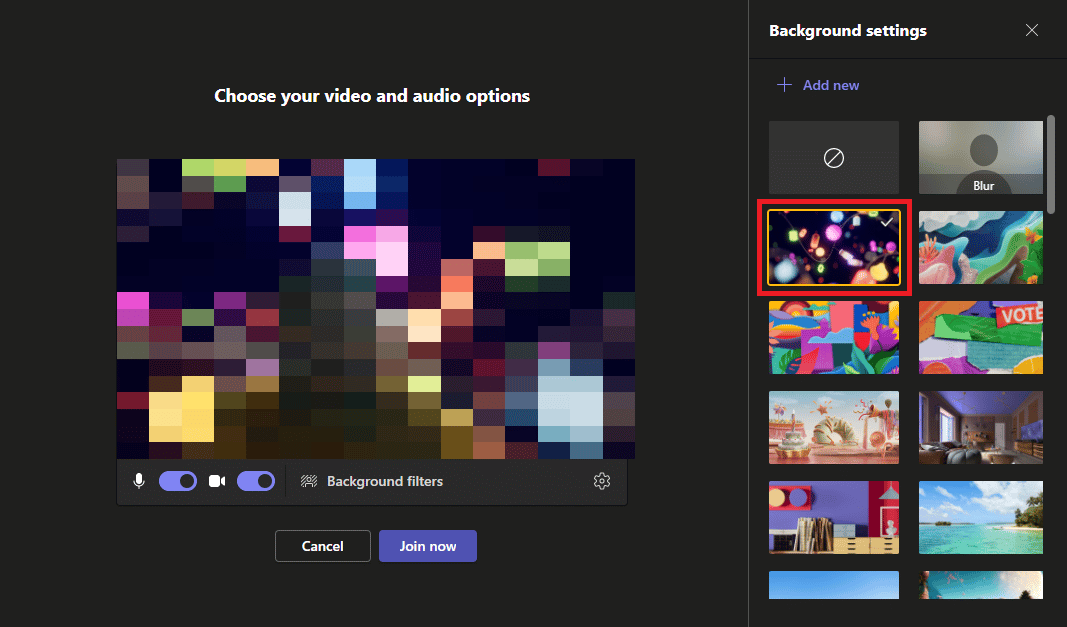This screenshot has height=627, width=1067.
Task: Choose the tropical beach background
Action: click(x=981, y=517)
